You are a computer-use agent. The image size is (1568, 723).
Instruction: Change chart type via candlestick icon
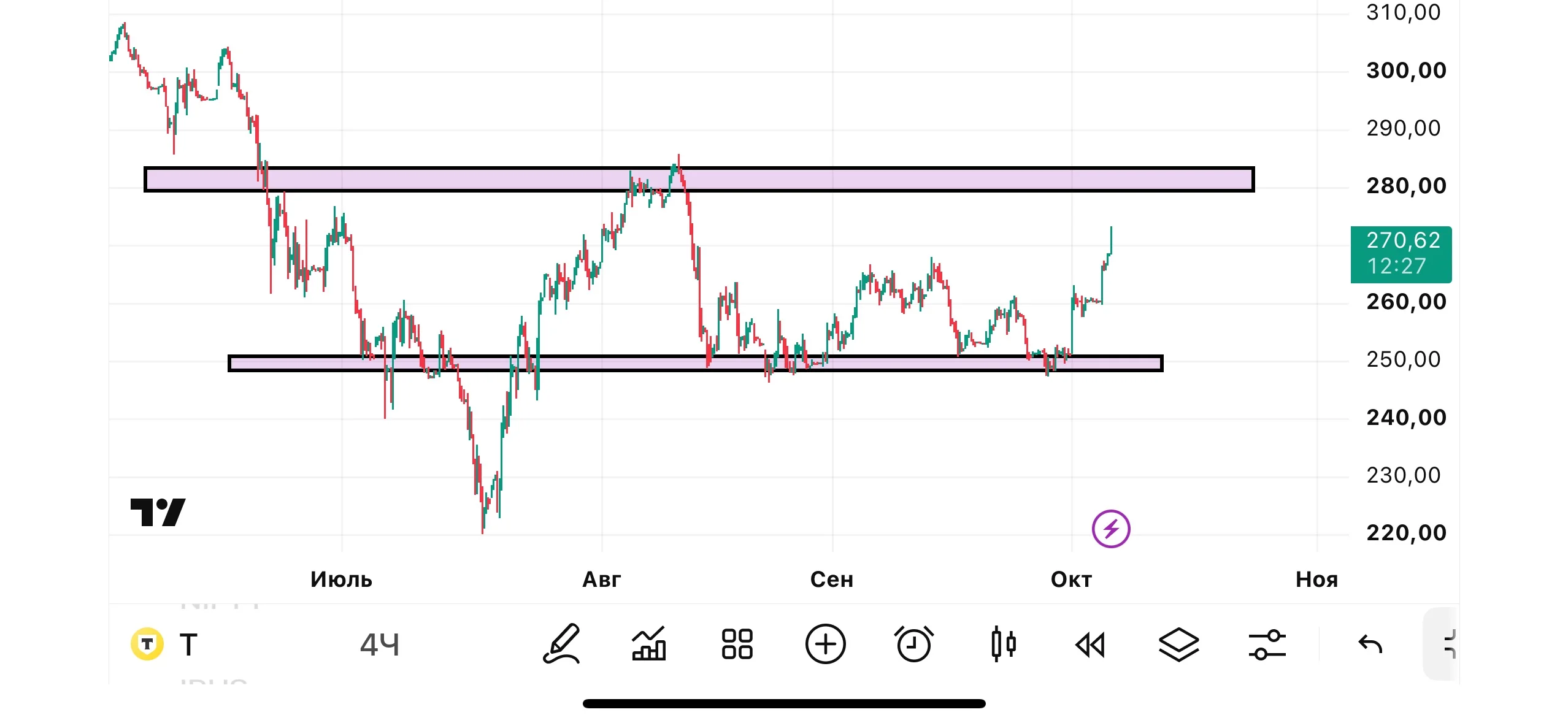(1003, 644)
